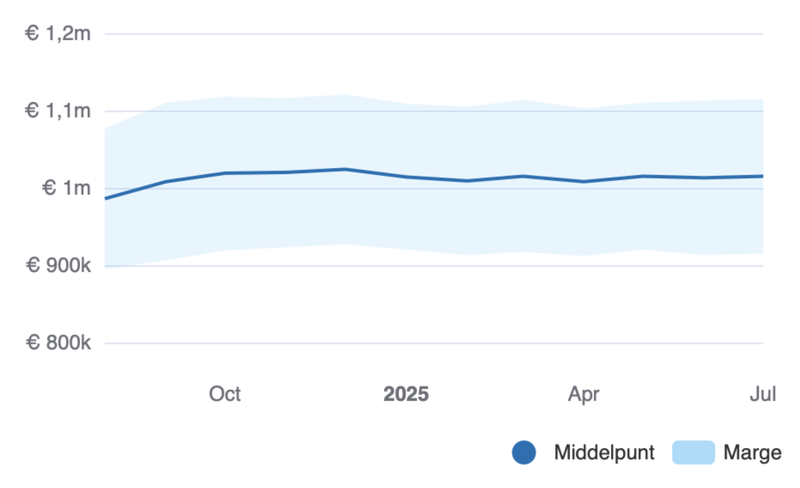Toggle the Middelpunt series via its legend label
Image resolution: width=800 pixels, height=488 pixels.
(x=604, y=453)
